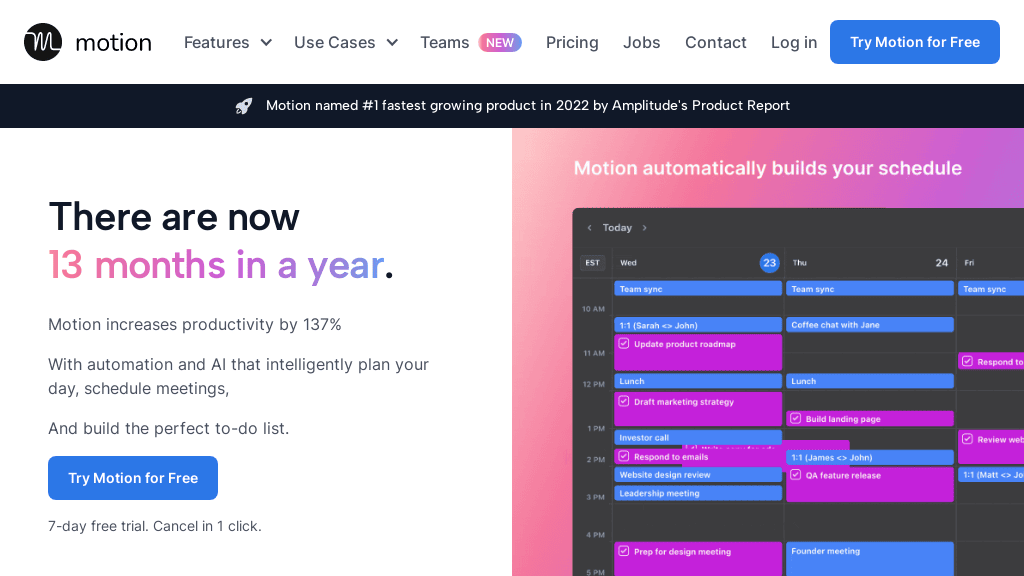Click the Motion logo icon
The width and height of the screenshot is (1024, 576).
[x=41, y=42]
